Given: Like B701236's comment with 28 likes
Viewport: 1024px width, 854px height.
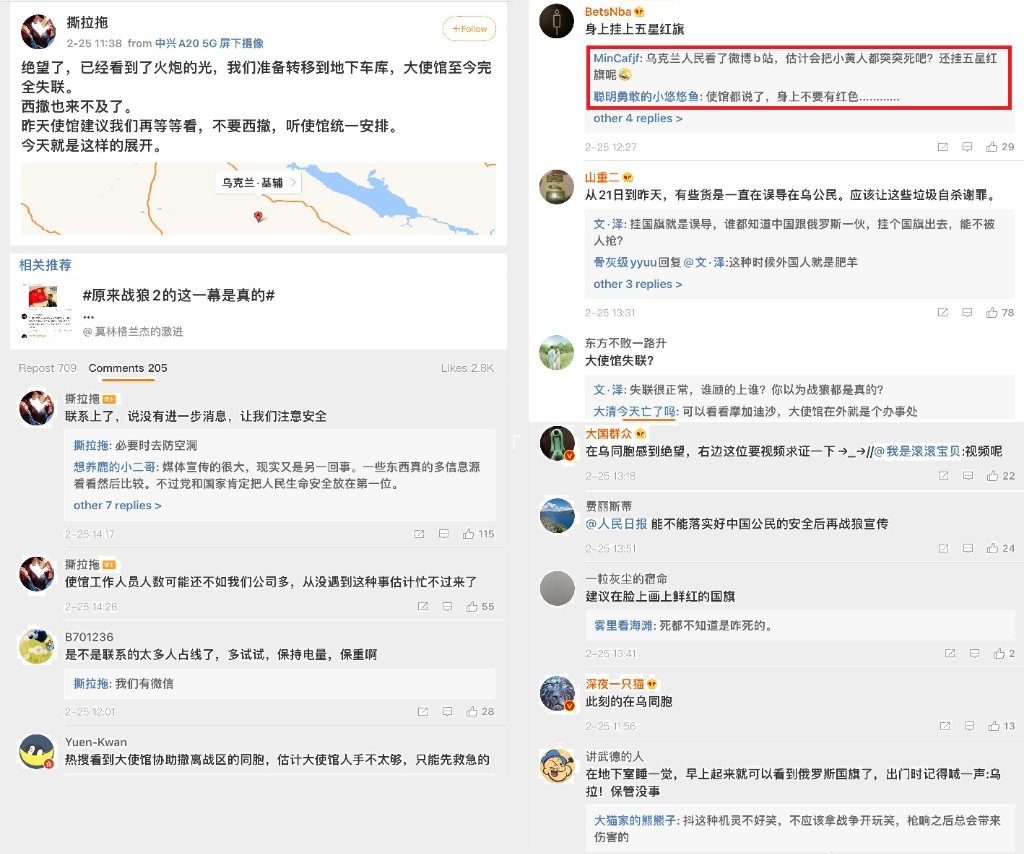Looking at the screenshot, I should pos(480,712).
